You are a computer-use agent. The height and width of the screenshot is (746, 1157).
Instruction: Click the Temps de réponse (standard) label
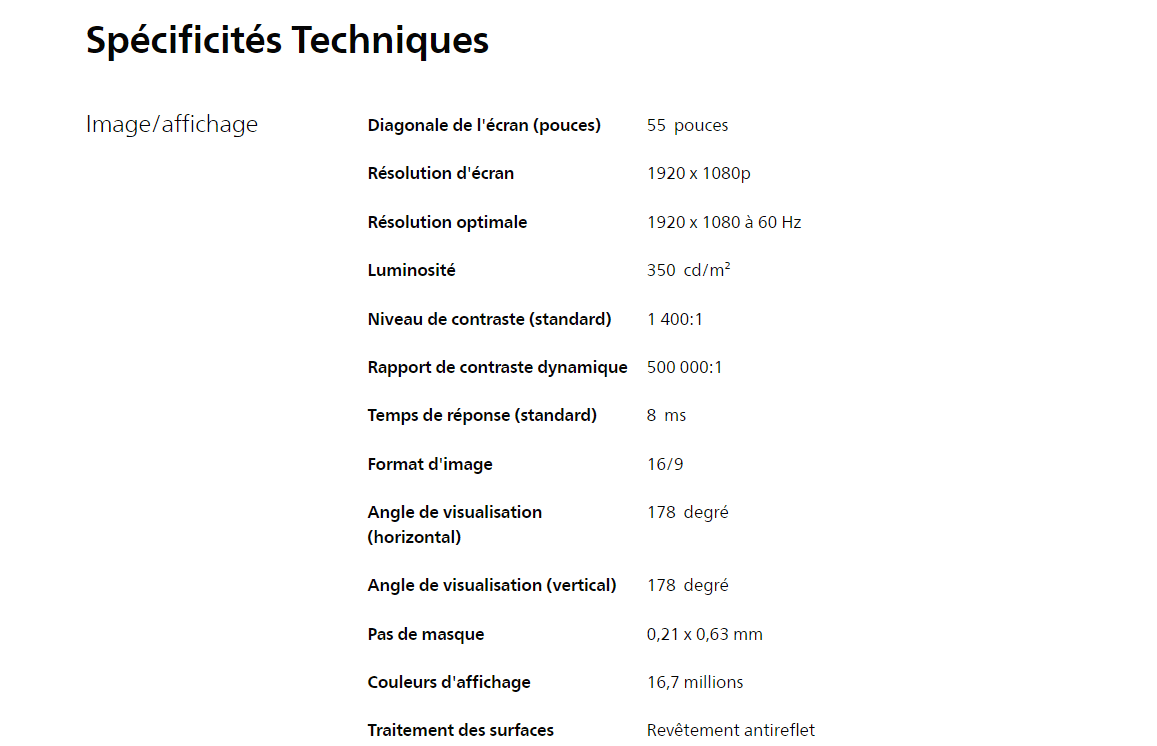482,415
